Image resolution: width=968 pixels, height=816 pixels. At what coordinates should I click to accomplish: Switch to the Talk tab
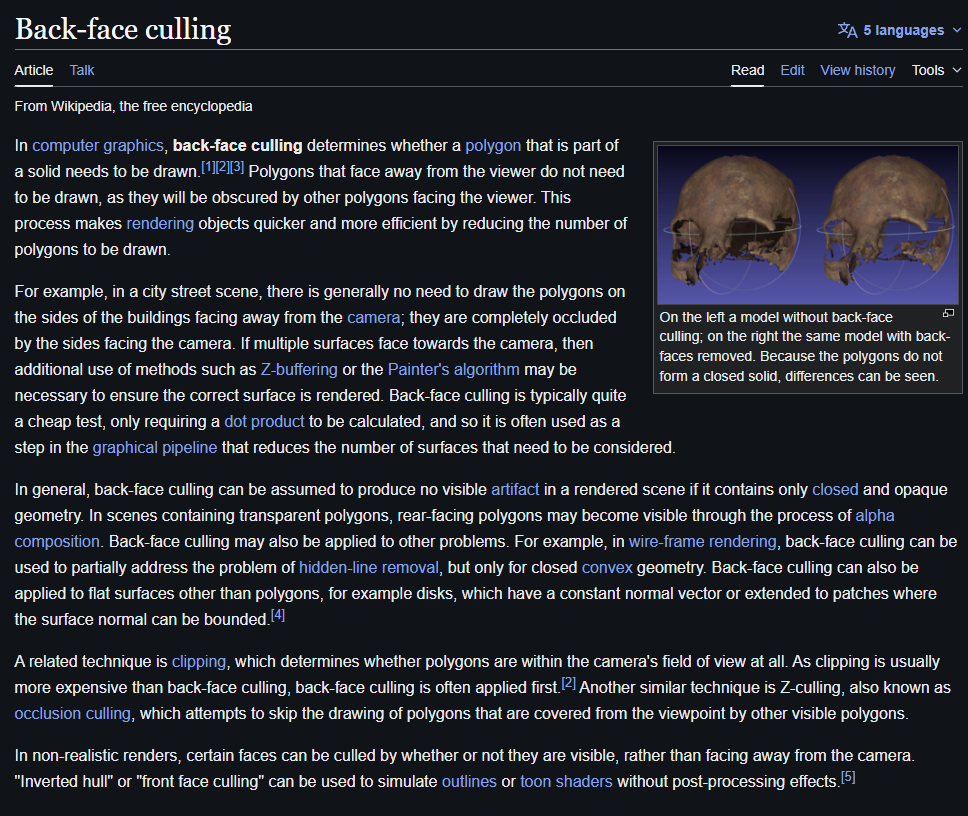click(81, 70)
